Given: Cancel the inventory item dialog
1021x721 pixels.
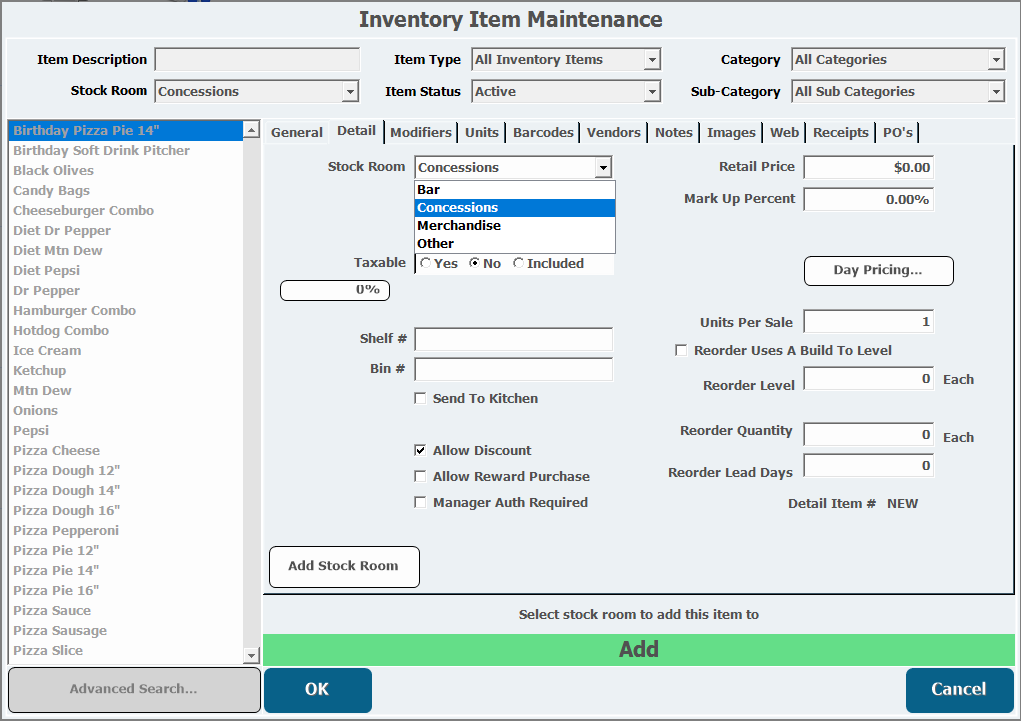Looking at the screenshot, I should (958, 689).
